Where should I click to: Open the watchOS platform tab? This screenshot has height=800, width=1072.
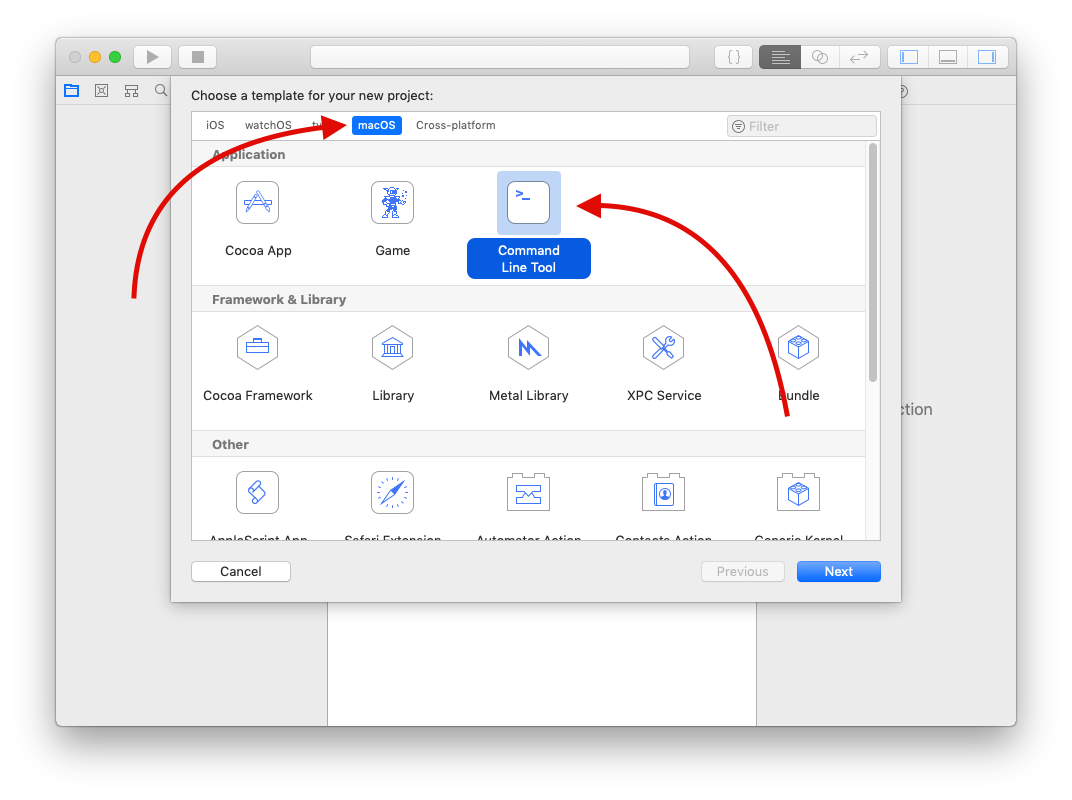pos(268,125)
